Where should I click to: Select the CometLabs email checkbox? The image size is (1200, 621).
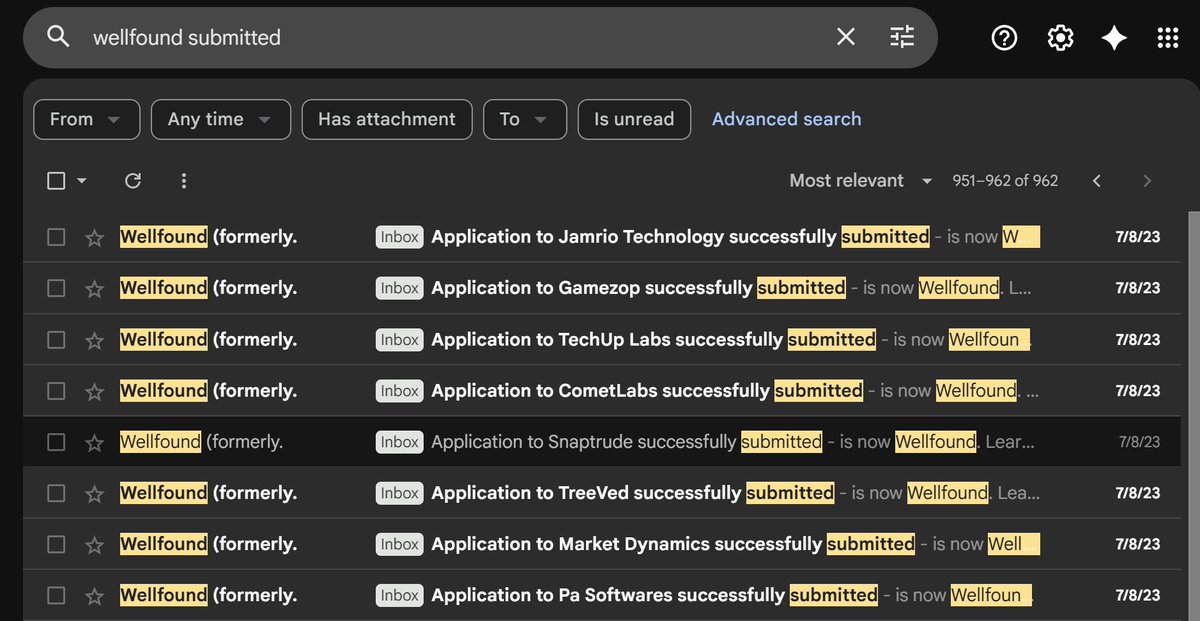[56, 391]
